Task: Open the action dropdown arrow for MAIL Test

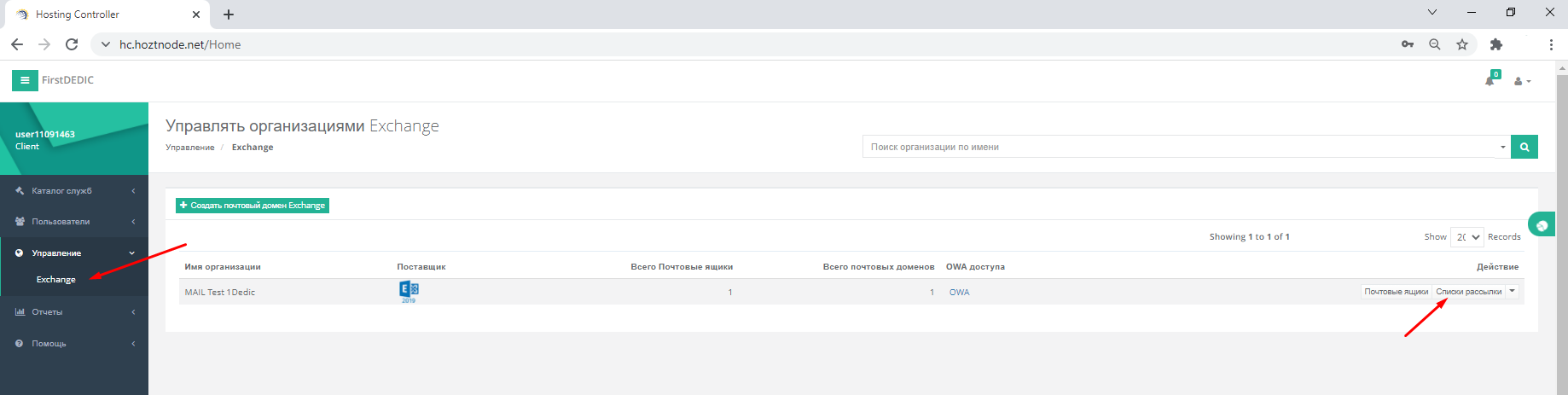Action: pyautogui.click(x=1513, y=291)
